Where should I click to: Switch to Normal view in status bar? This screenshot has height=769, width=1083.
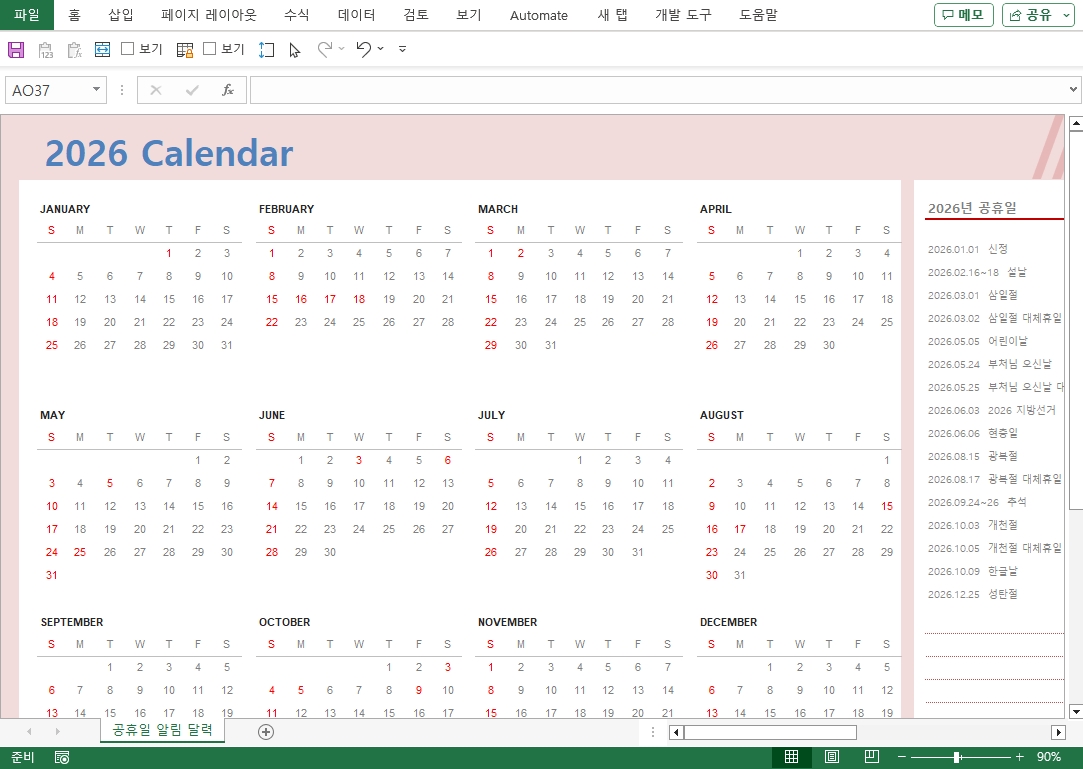792,757
